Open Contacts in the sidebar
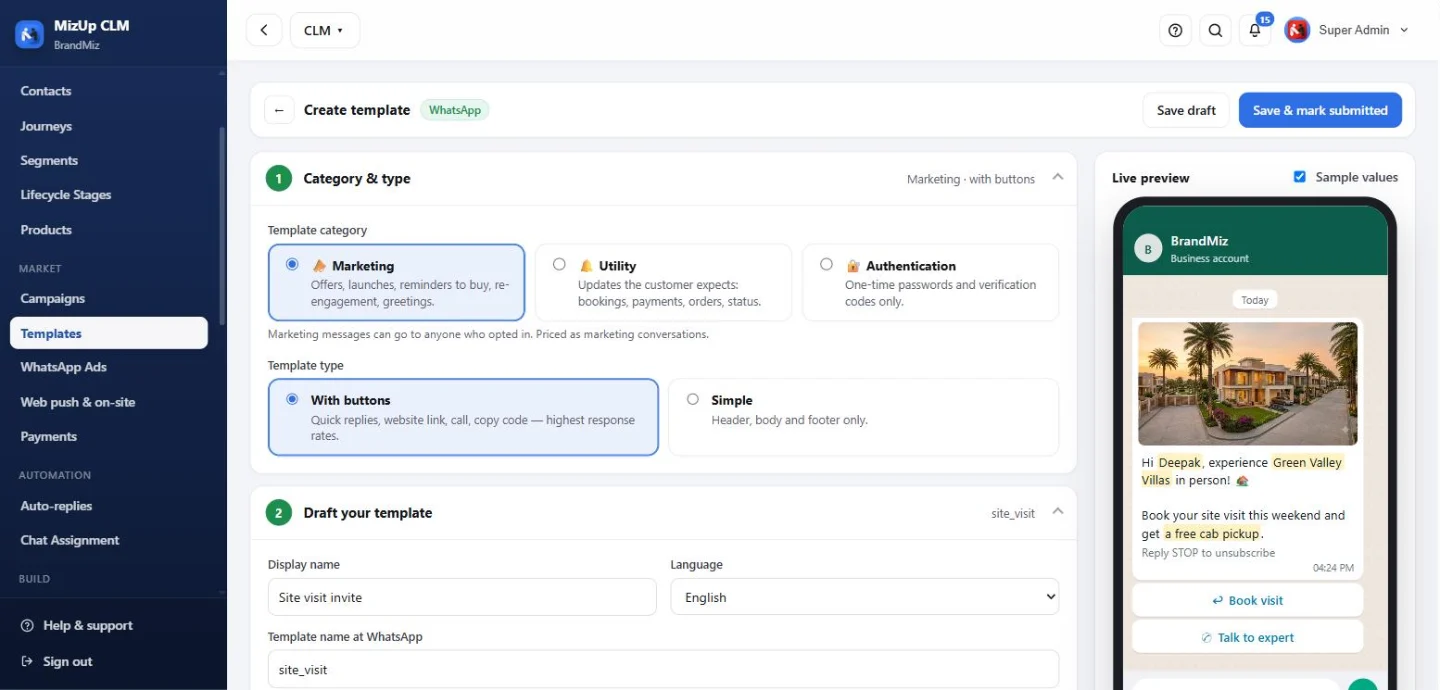This screenshot has height=690, width=1440. (x=46, y=91)
